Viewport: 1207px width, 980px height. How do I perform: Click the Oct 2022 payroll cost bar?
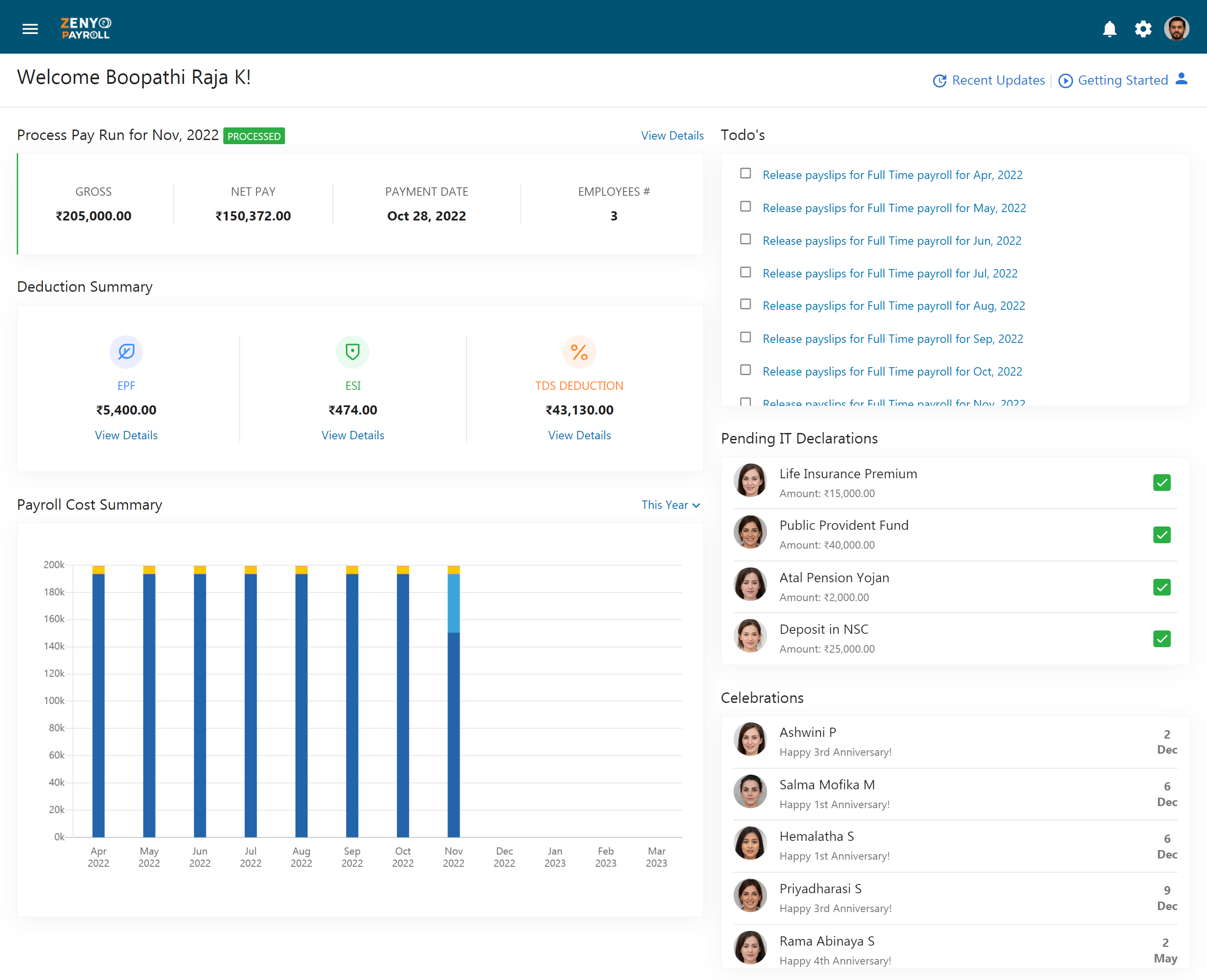click(x=403, y=701)
